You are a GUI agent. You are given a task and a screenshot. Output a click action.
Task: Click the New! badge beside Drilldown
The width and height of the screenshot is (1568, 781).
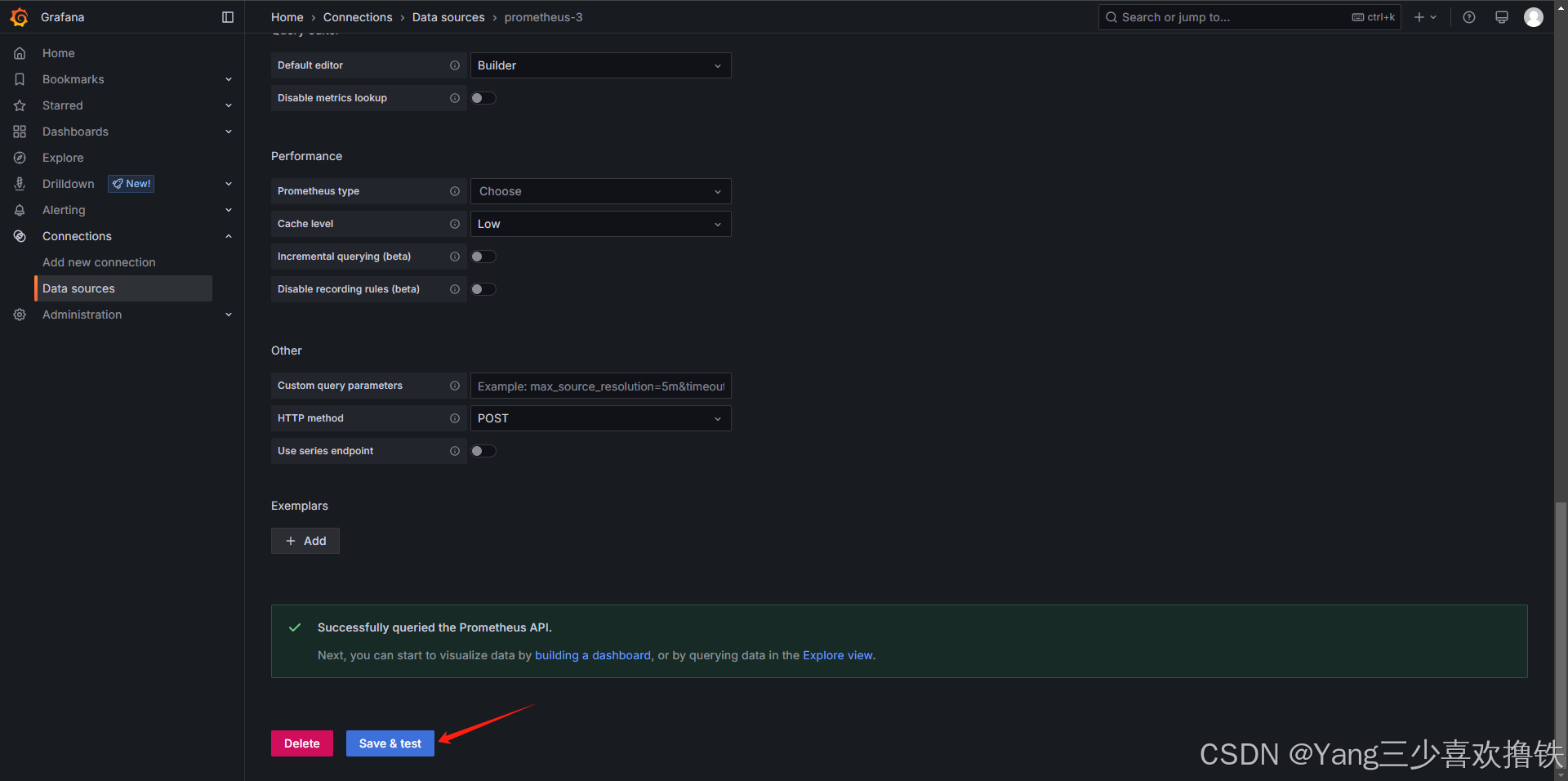tap(131, 184)
